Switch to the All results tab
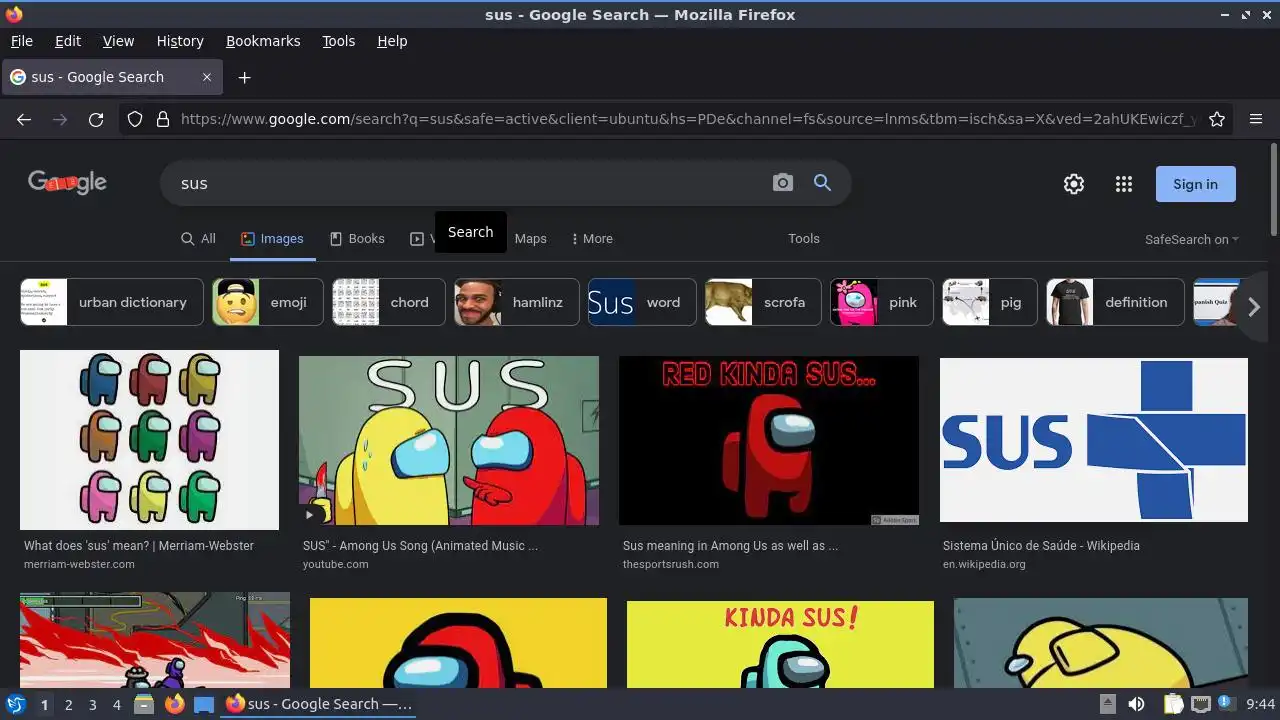Viewport: 1280px width, 720px height. coord(198,239)
